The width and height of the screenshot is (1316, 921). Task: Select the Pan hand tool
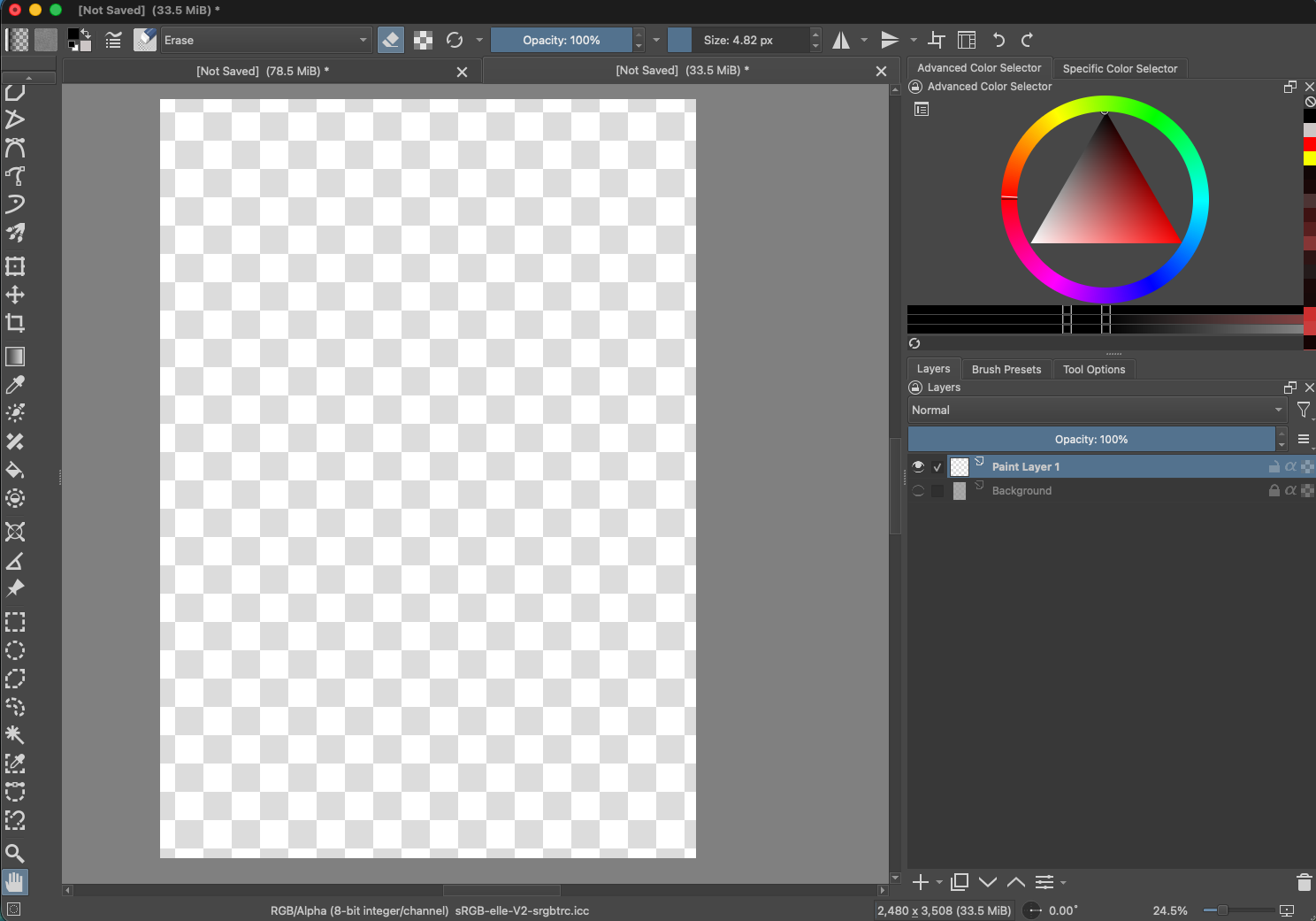tap(15, 882)
